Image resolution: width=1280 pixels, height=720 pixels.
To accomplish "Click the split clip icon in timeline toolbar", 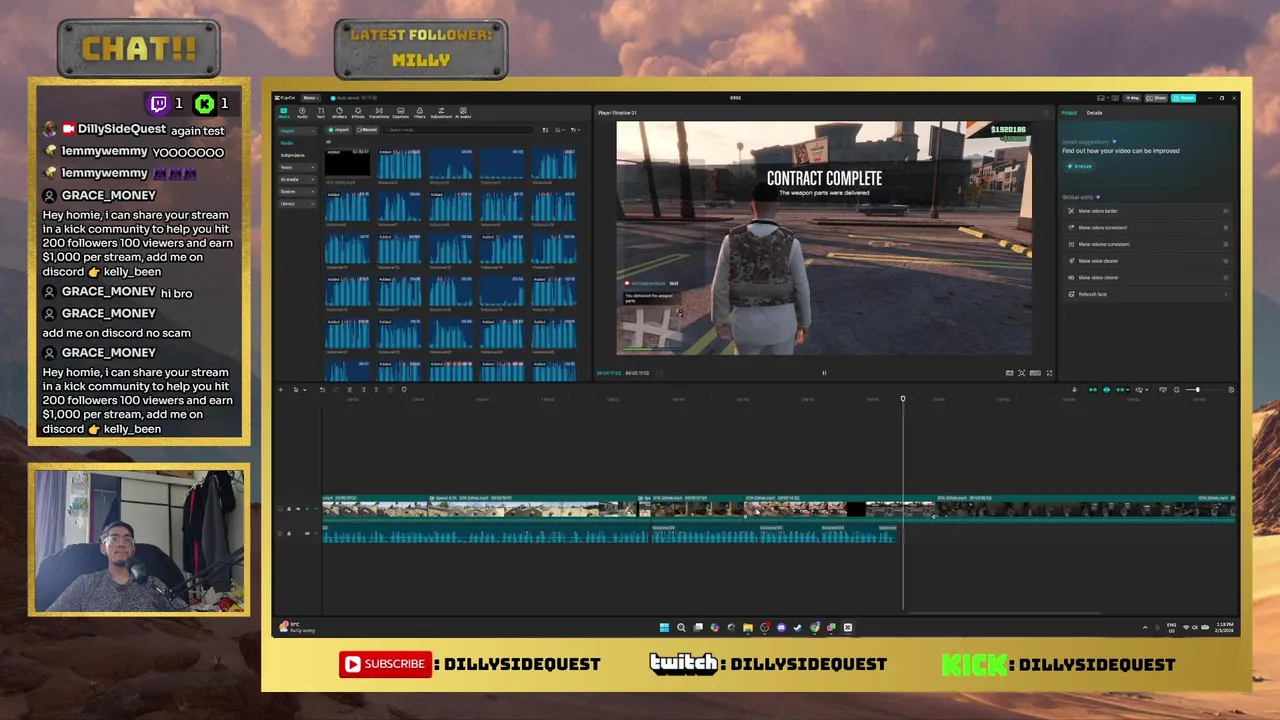I will pos(349,389).
